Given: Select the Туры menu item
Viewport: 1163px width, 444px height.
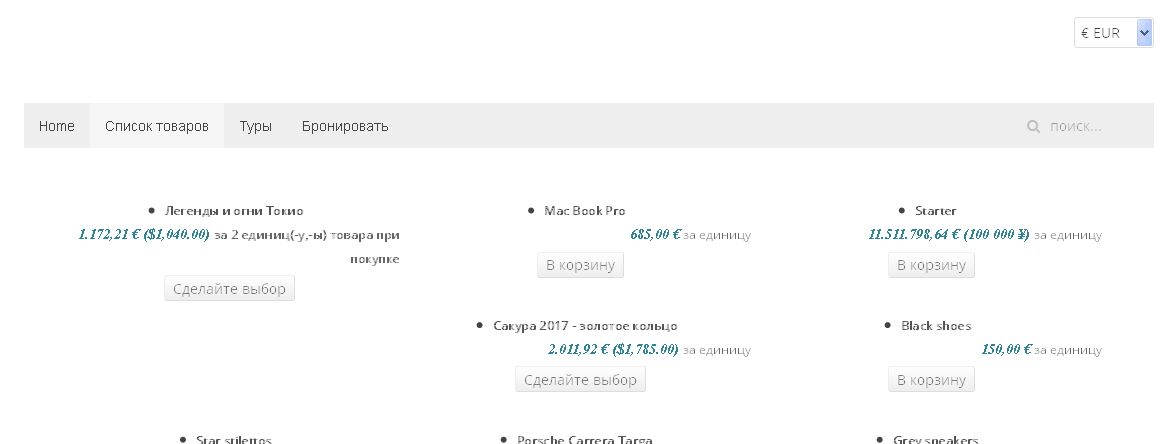Looking at the screenshot, I should click(255, 126).
